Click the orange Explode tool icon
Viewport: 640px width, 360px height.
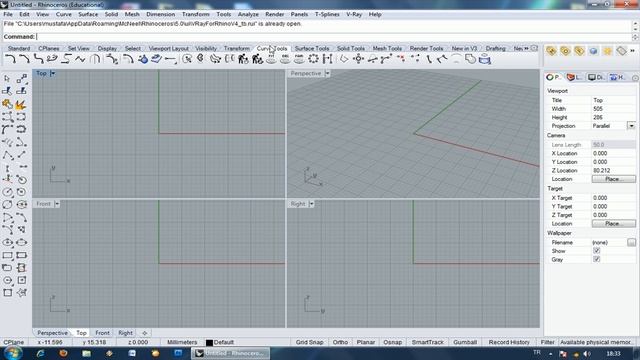click(x=21, y=104)
